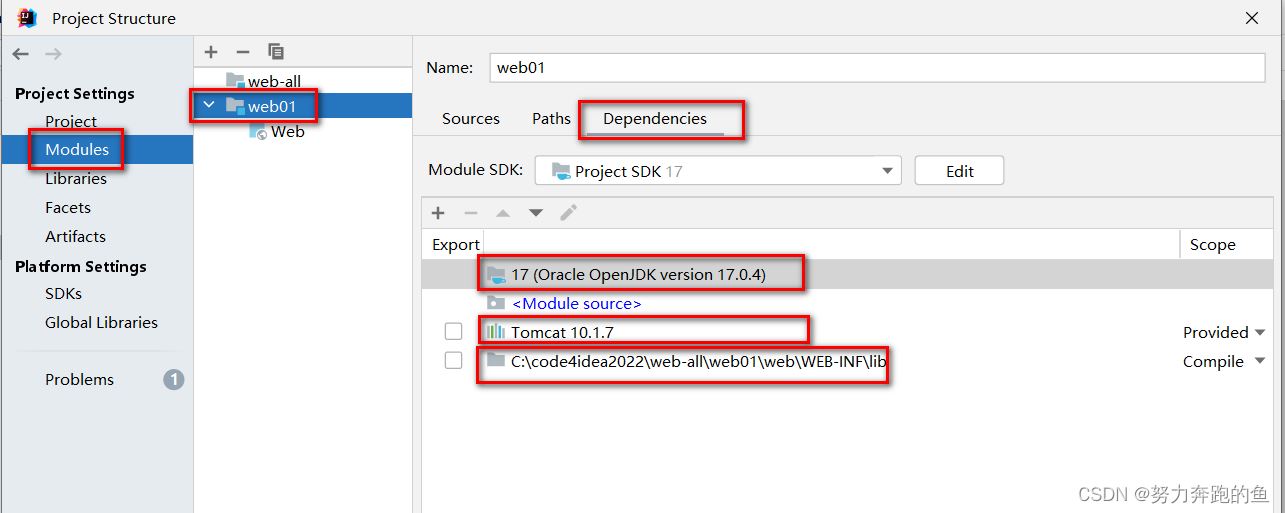Copy the selected module icon

click(276, 52)
